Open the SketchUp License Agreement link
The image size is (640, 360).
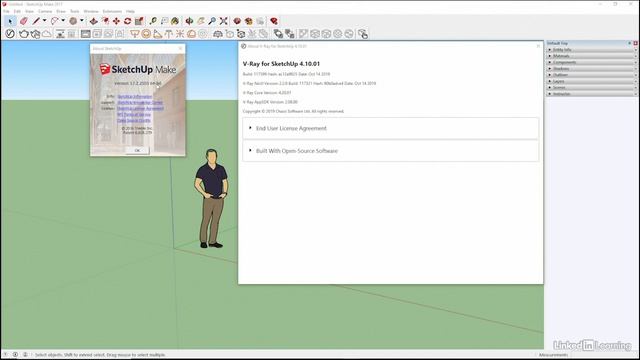pyautogui.click(x=140, y=109)
